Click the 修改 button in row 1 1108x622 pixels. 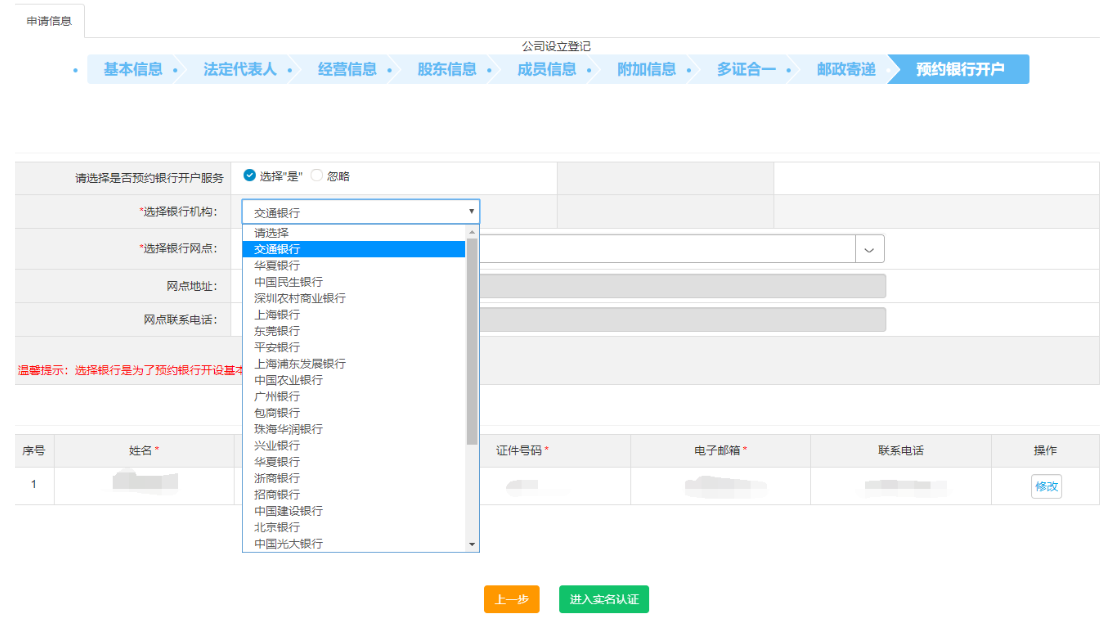tap(1046, 486)
